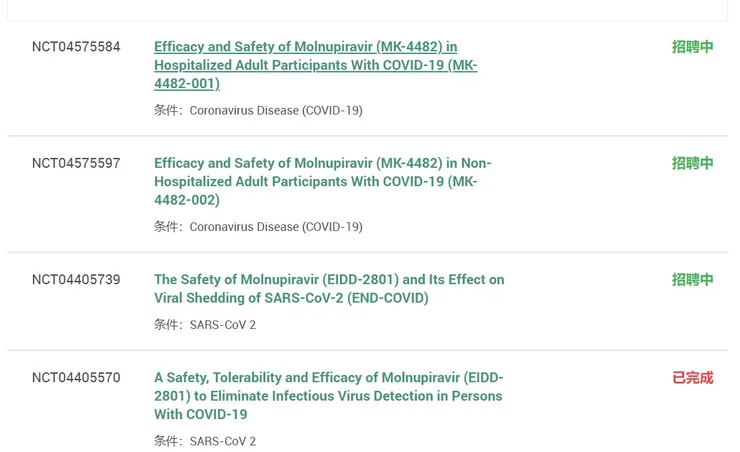
Task: Click trial ID NCT04575584
Action: [x=76, y=47]
